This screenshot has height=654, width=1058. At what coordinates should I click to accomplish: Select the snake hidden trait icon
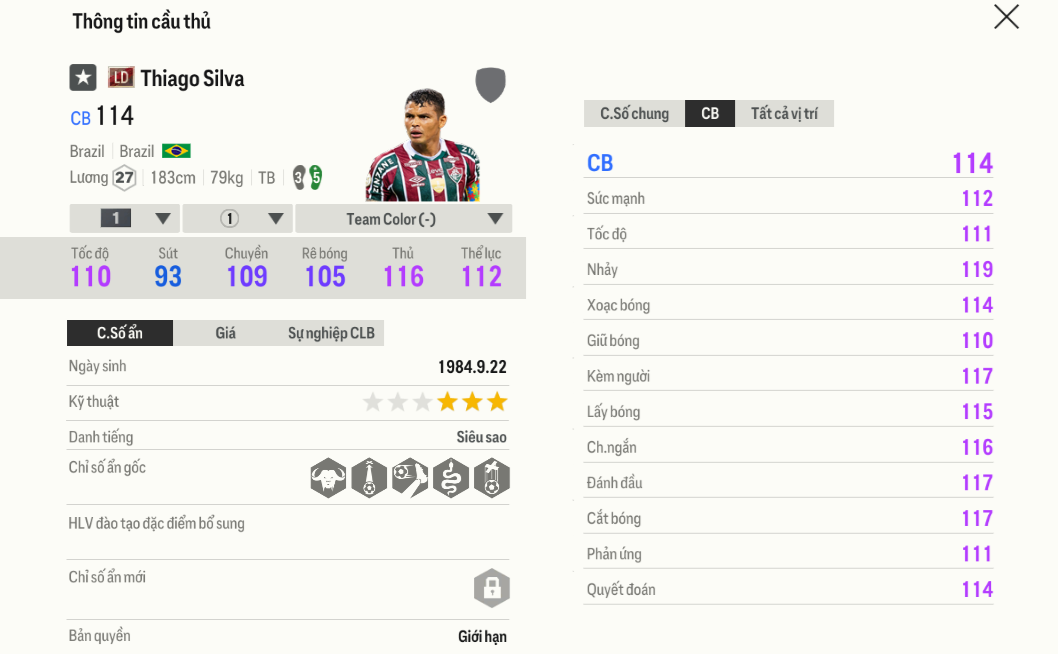pos(451,478)
